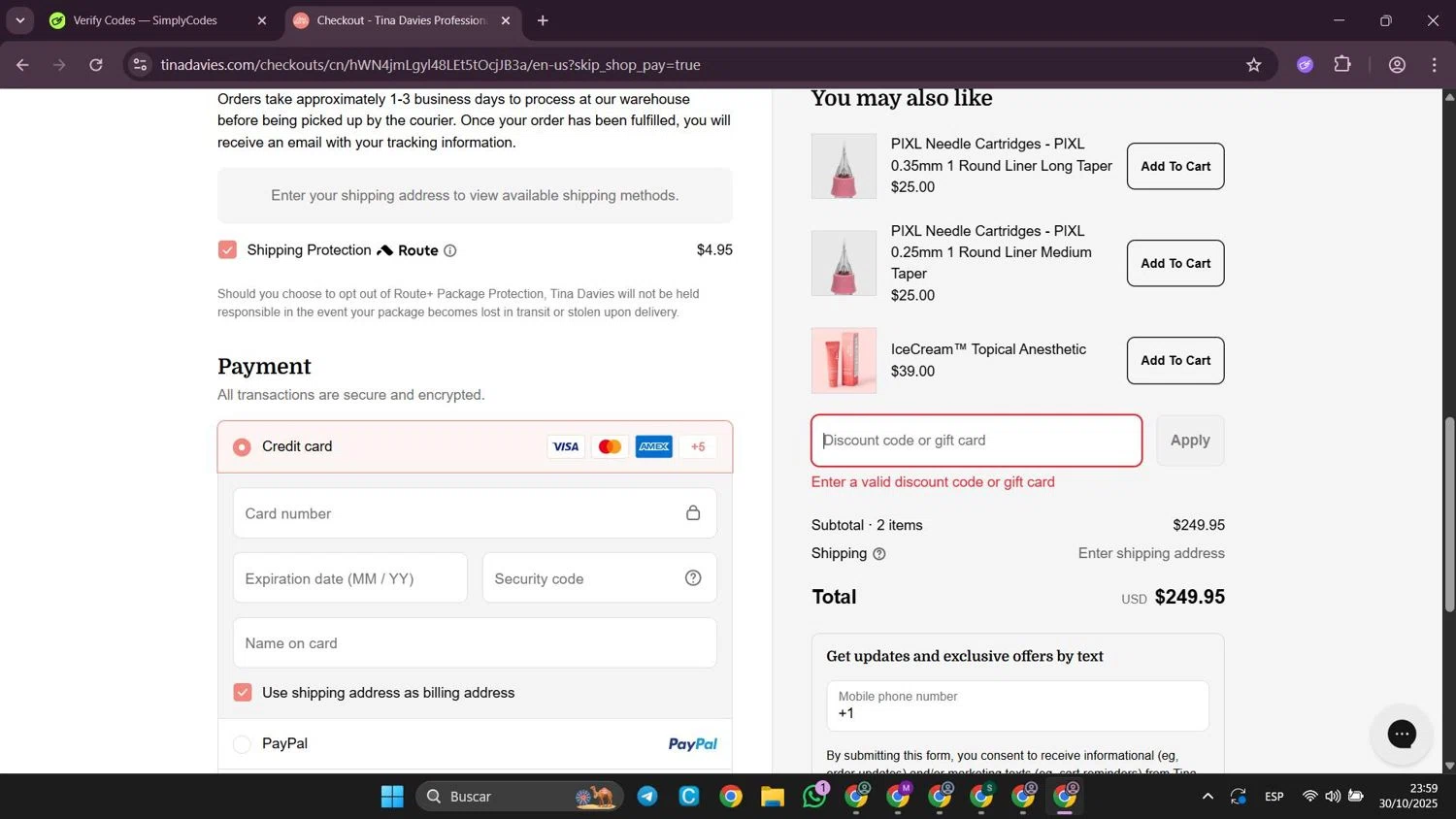
Task: Click the Route info icon
Action: [x=449, y=250]
